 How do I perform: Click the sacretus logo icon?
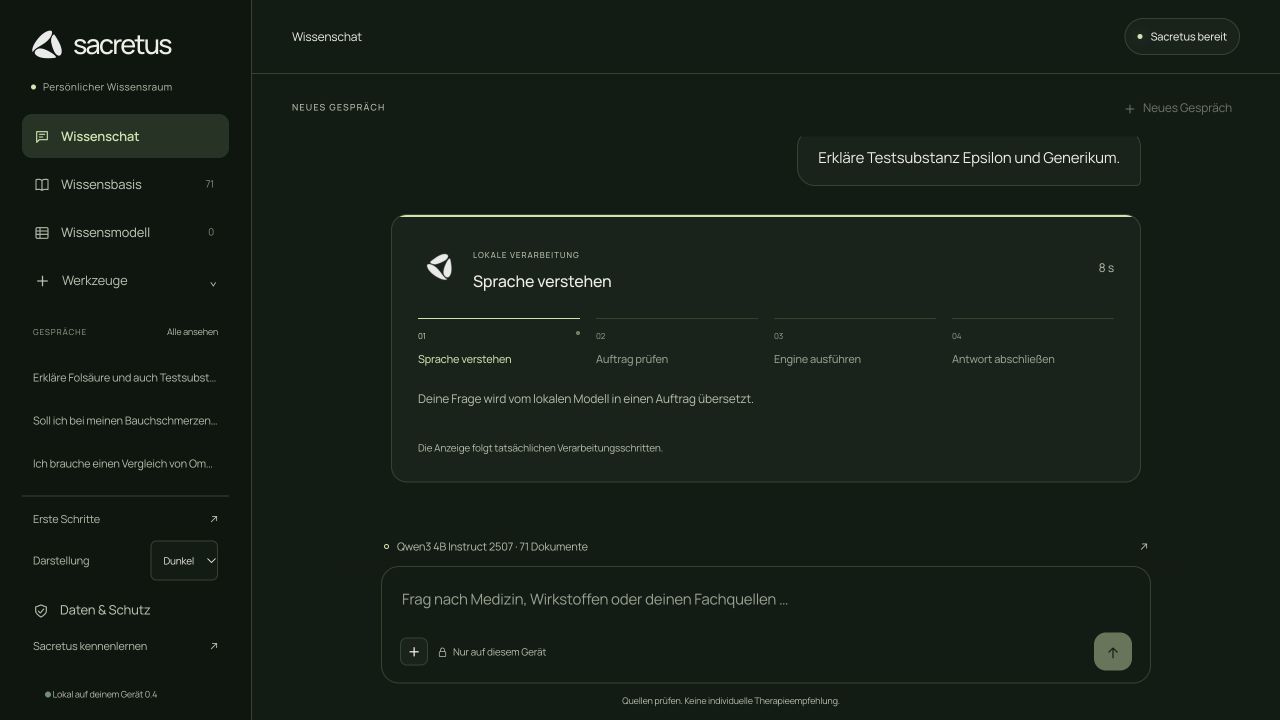[x=47, y=45]
